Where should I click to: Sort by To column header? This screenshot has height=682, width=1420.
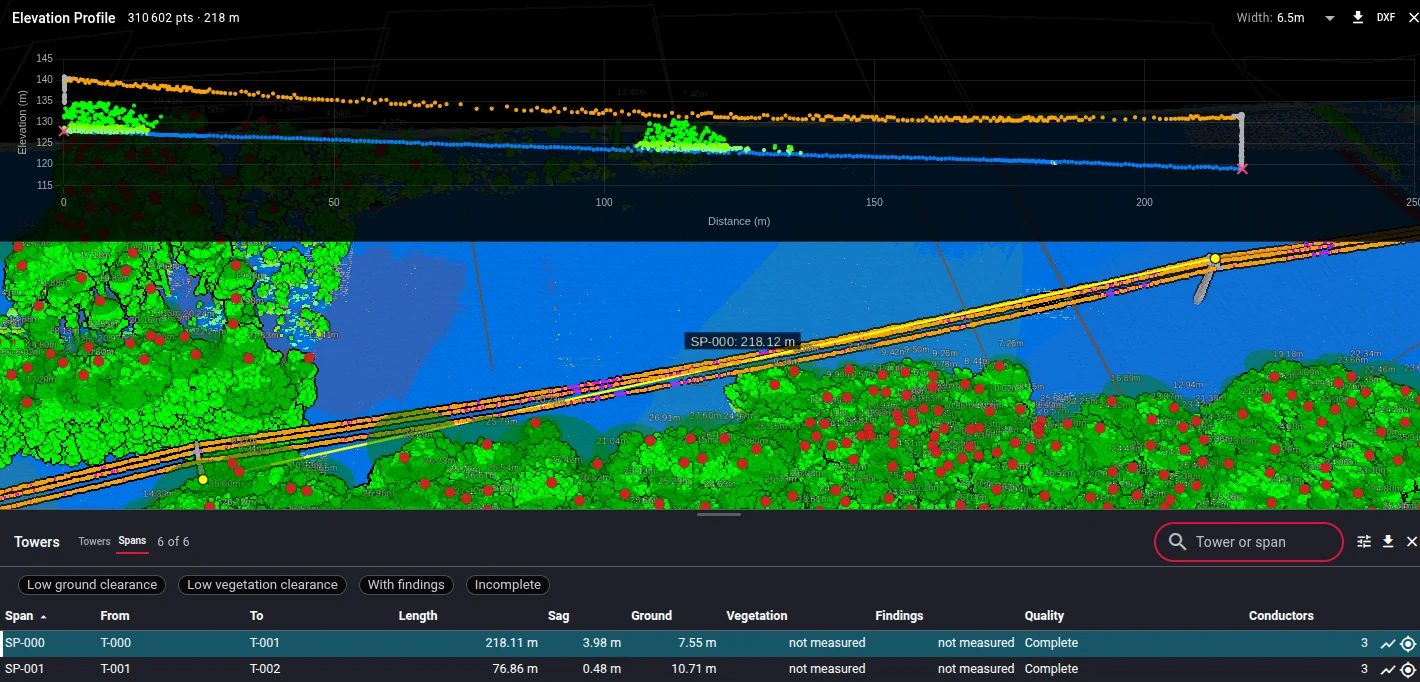click(x=257, y=616)
